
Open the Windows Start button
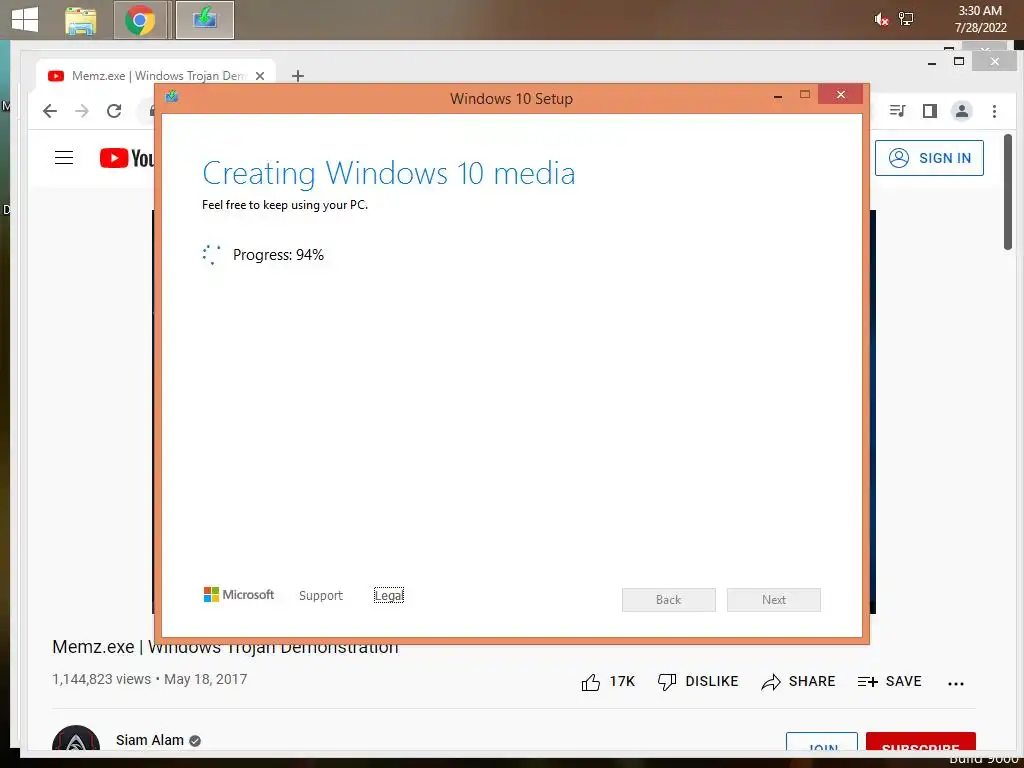25,20
